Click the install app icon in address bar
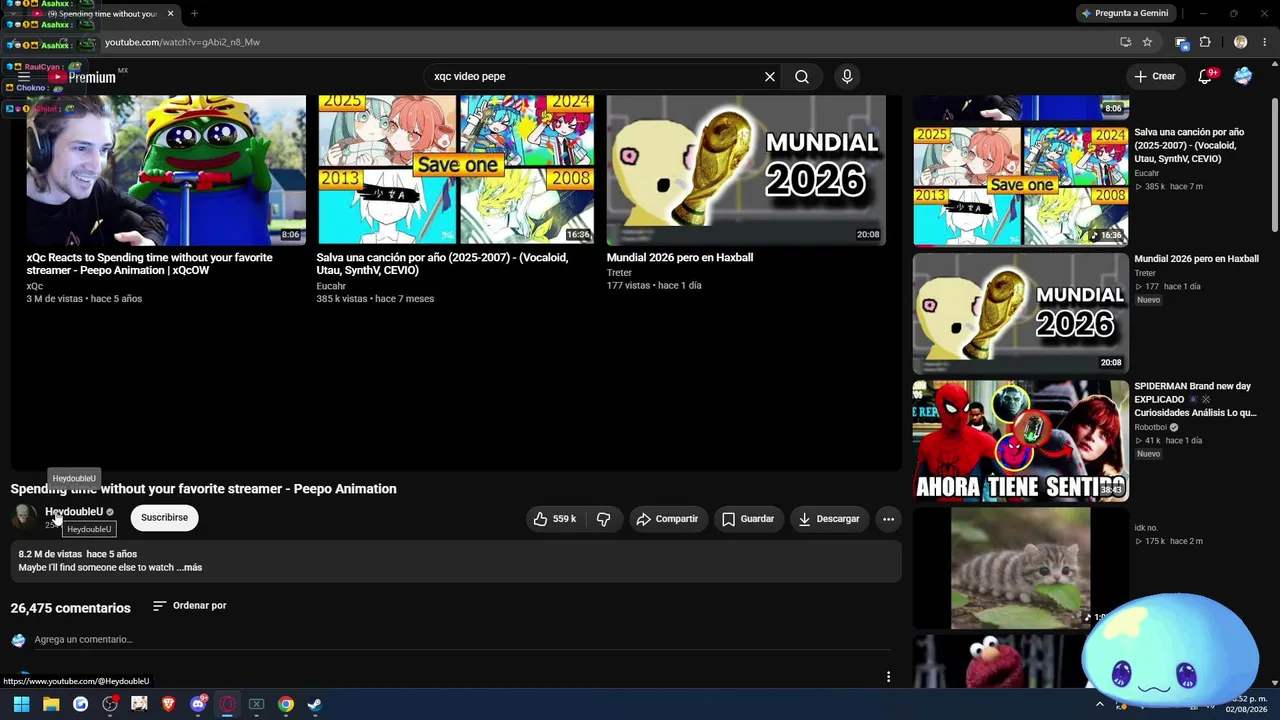 pos(1125,42)
